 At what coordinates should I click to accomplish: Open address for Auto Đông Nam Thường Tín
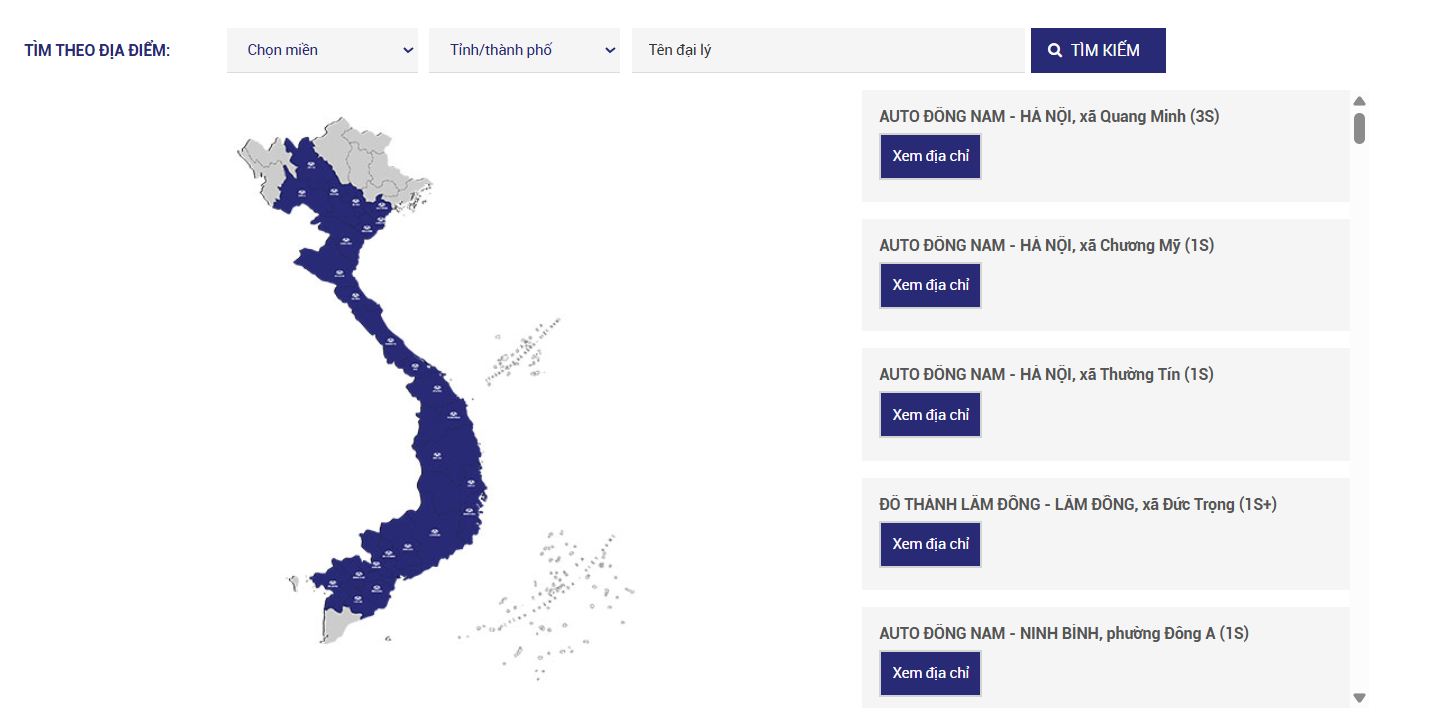(x=930, y=415)
